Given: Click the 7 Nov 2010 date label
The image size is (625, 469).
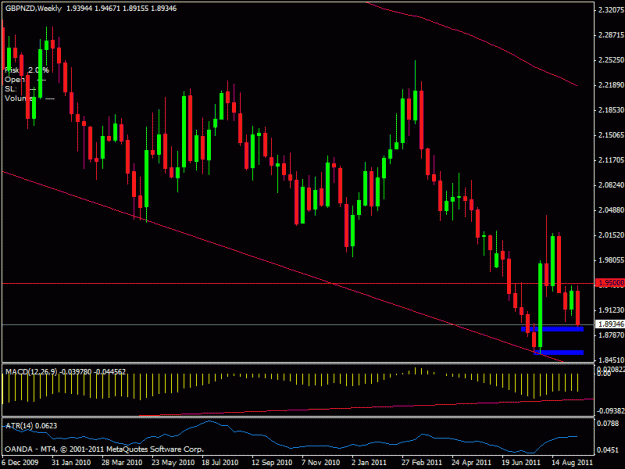Looking at the screenshot, I should click(x=320, y=463).
